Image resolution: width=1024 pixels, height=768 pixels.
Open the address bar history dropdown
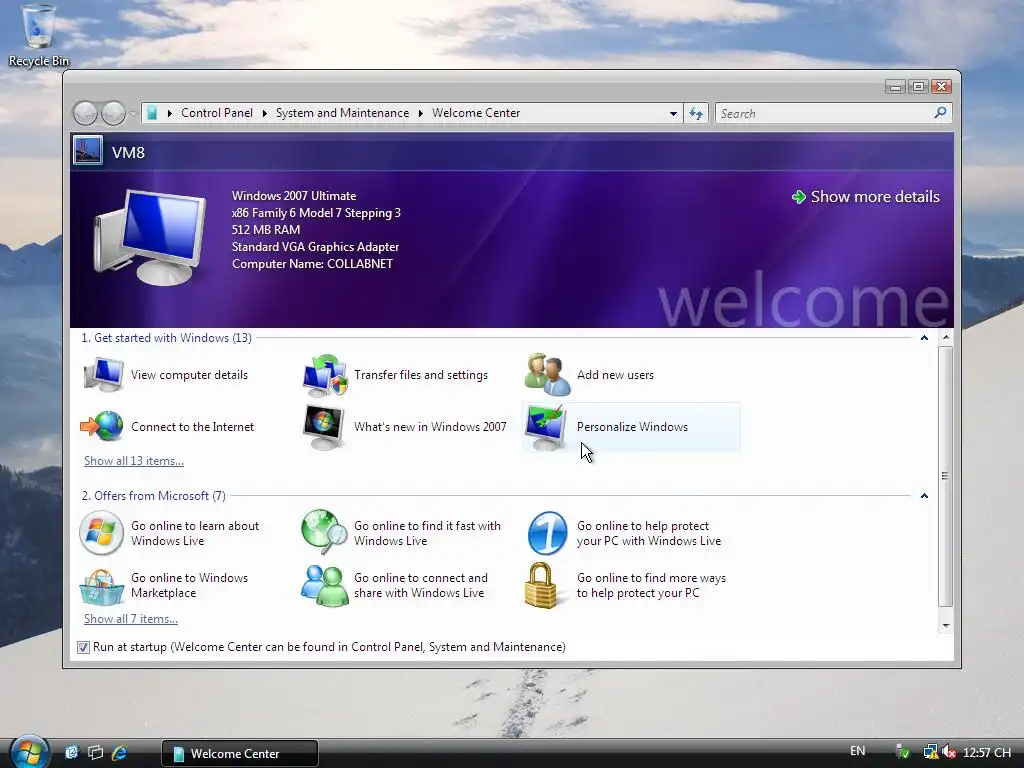tap(673, 114)
